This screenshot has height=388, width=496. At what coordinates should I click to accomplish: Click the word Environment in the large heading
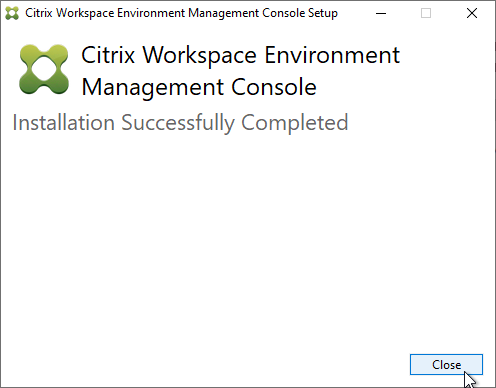pos(332,55)
